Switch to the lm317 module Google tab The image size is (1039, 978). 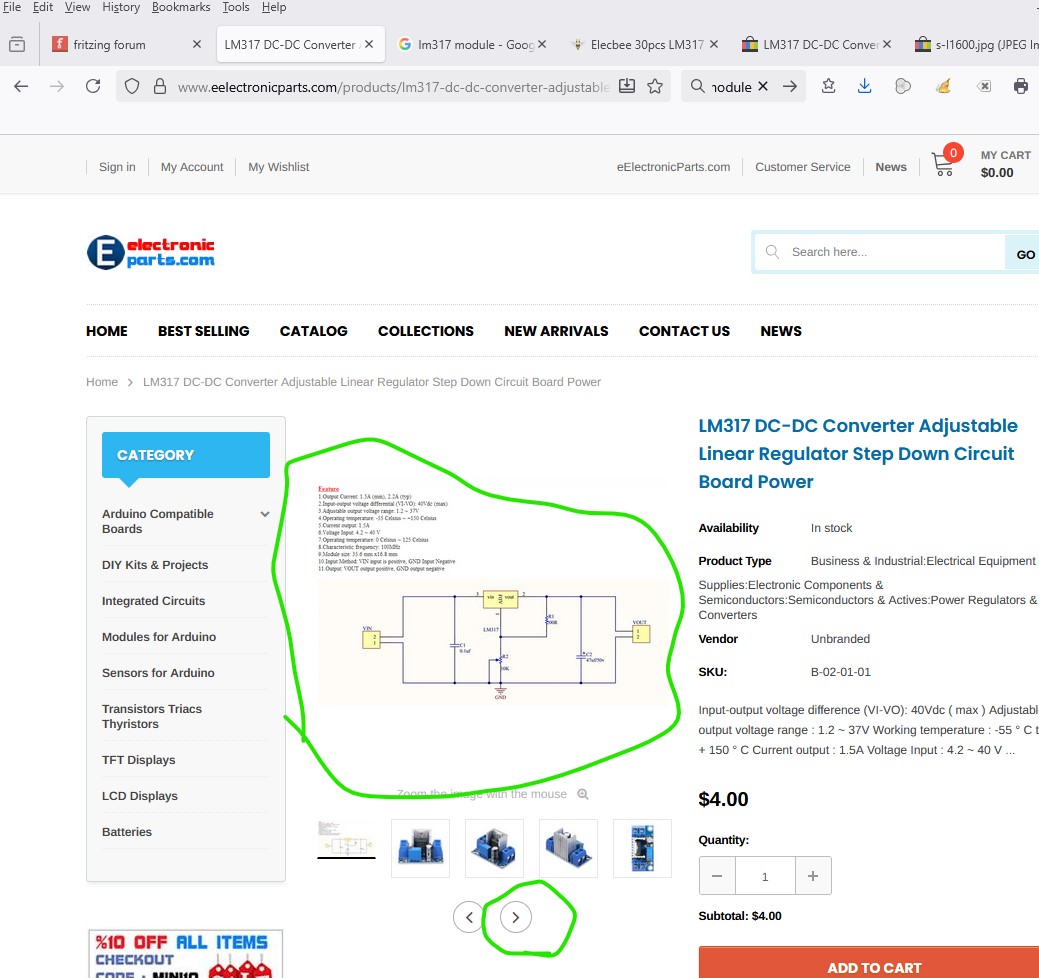[470, 44]
